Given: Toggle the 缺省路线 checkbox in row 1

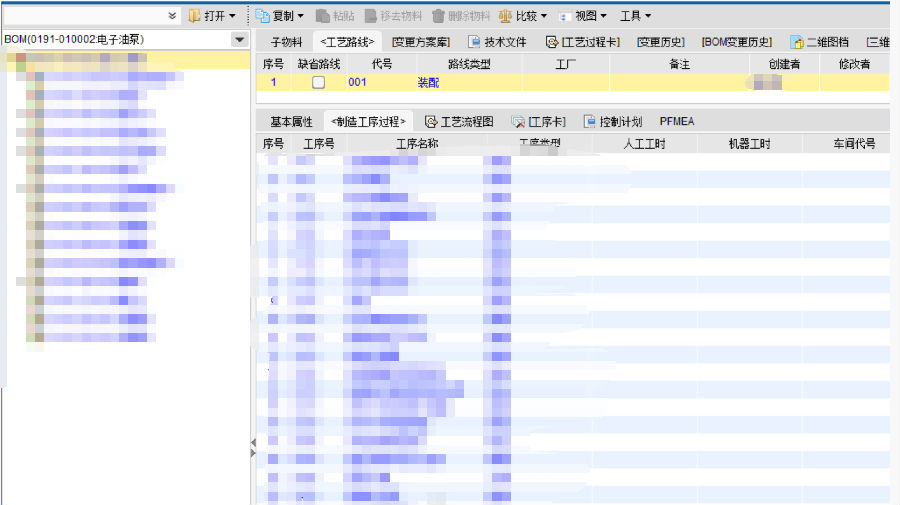Looking at the screenshot, I should tap(319, 83).
